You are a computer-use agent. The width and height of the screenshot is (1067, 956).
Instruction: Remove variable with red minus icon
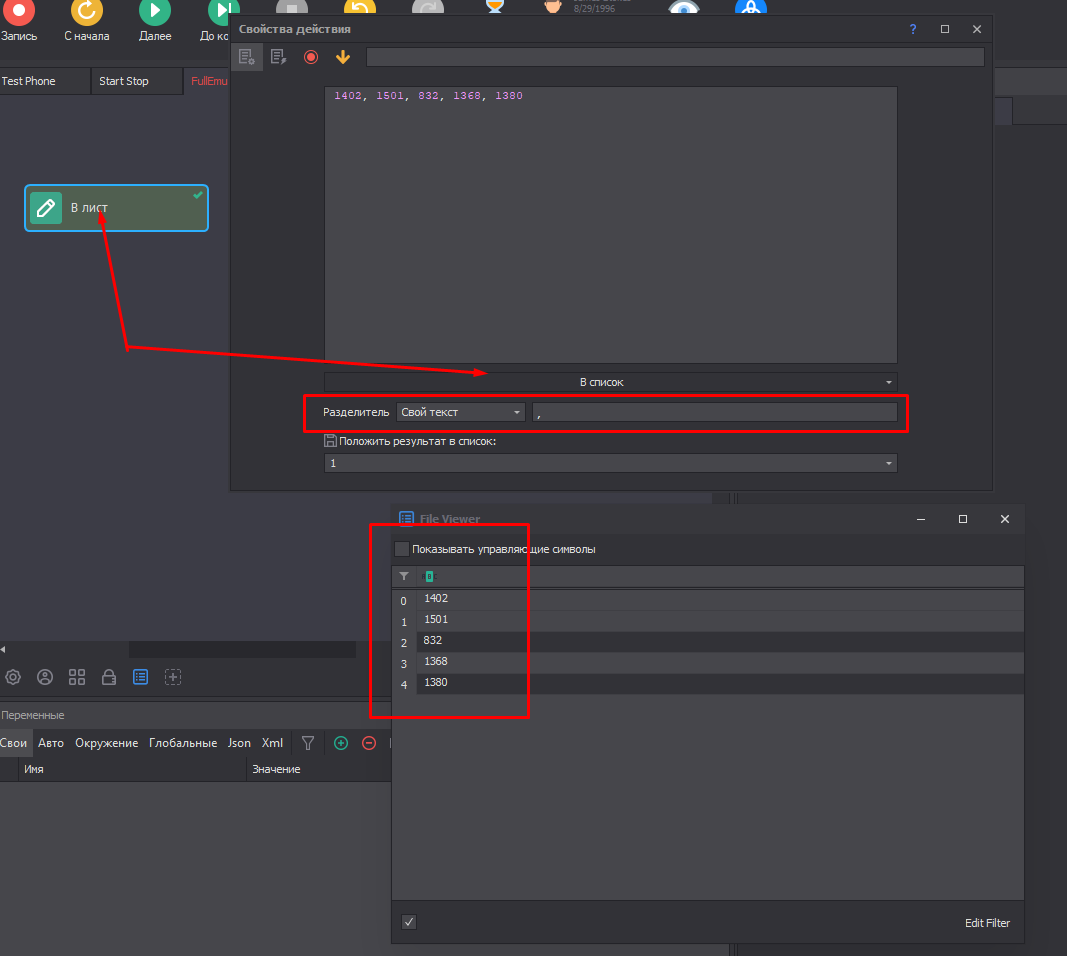tap(369, 743)
